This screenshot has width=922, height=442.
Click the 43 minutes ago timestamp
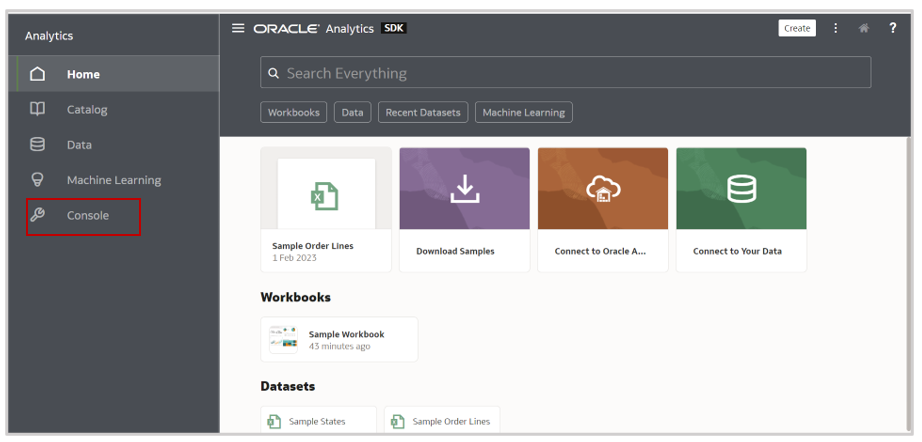coord(339,346)
